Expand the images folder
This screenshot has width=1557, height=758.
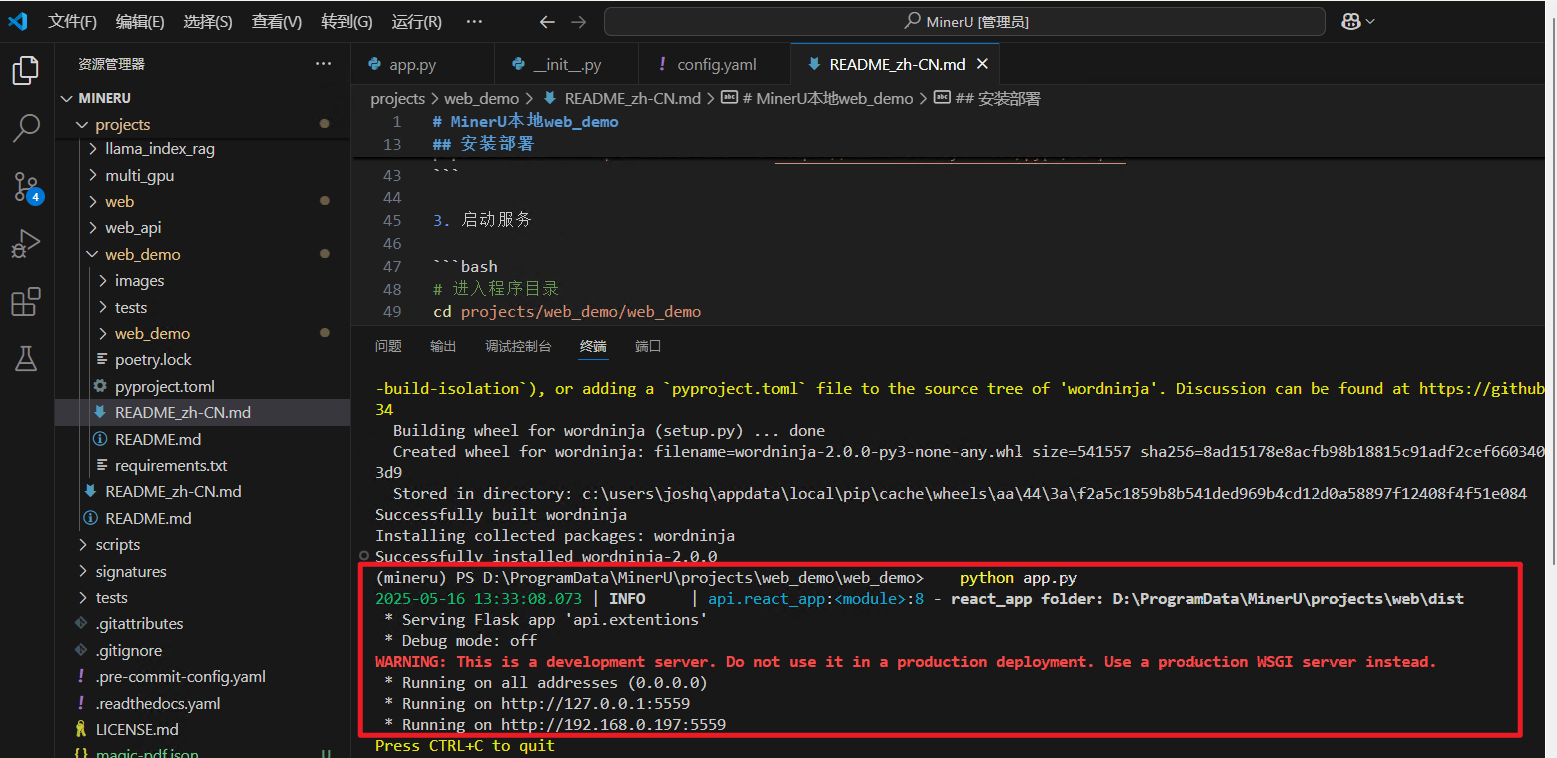[x=202, y=281]
